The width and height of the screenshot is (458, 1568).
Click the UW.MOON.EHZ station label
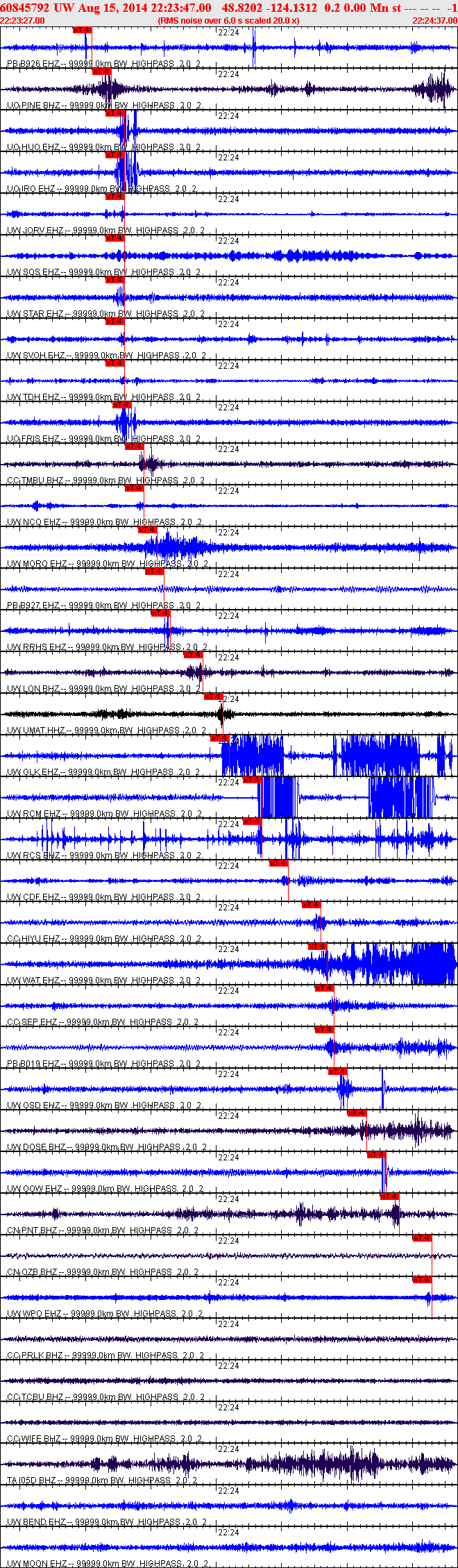[x=108, y=1564]
